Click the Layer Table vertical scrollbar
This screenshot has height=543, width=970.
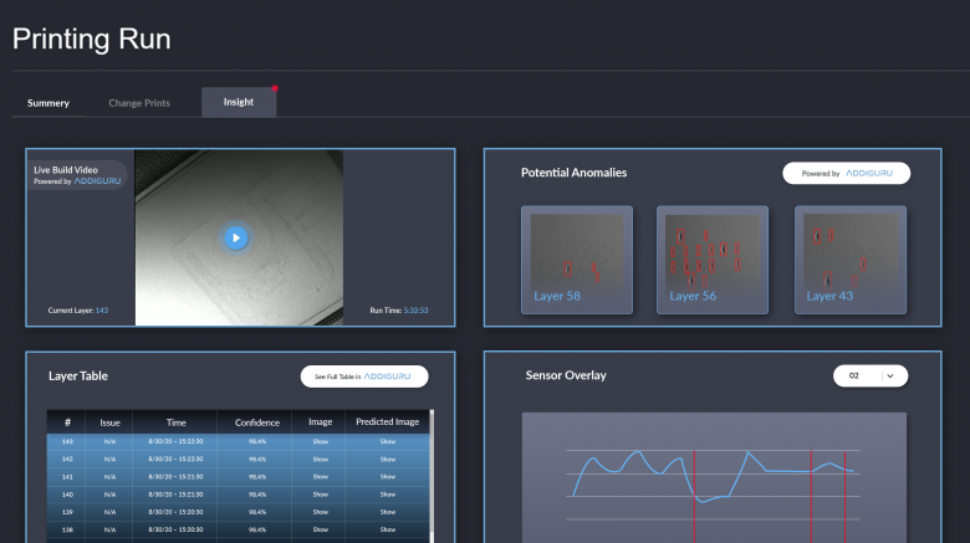point(431,470)
